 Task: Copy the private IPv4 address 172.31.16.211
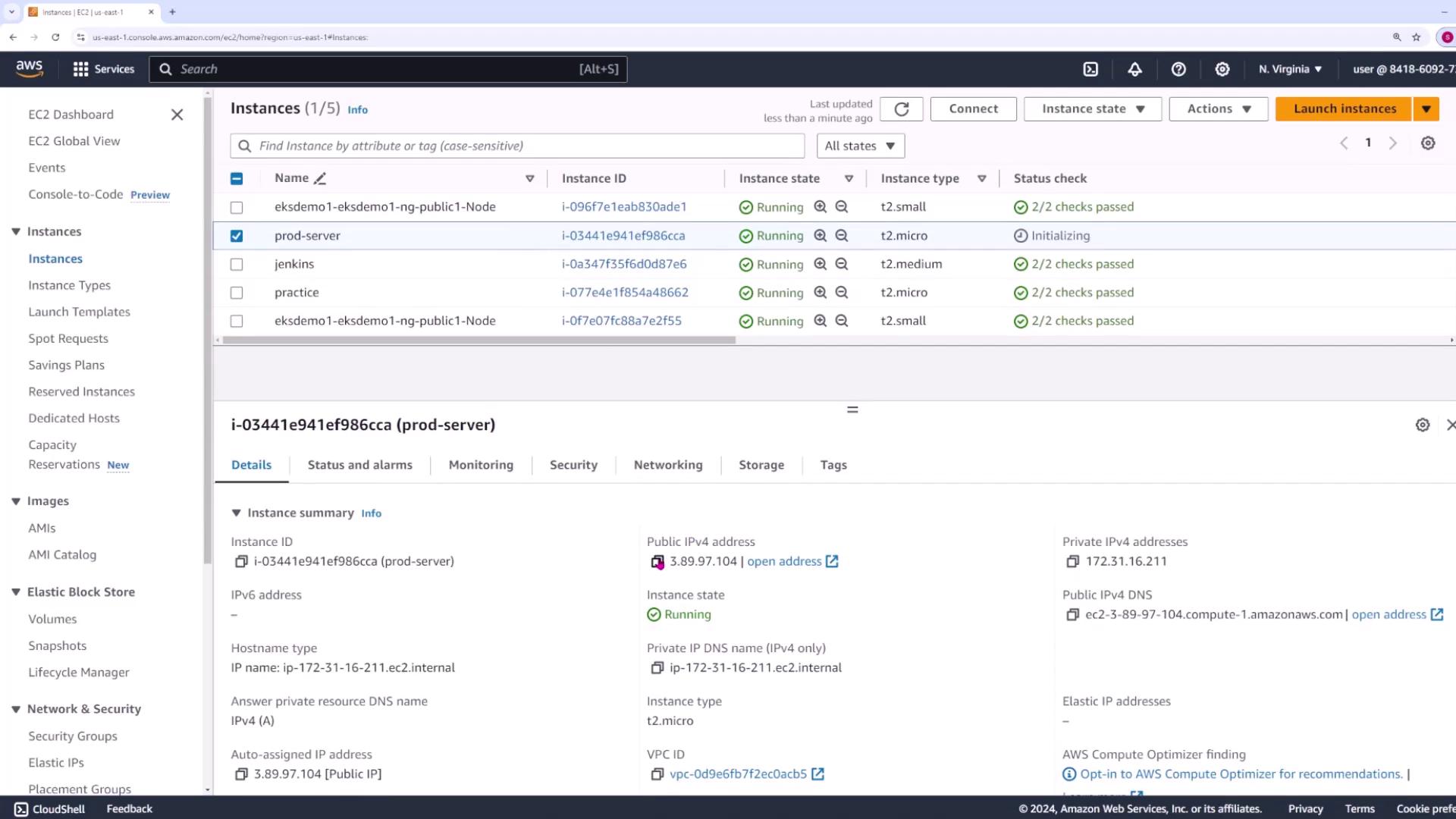(1072, 562)
